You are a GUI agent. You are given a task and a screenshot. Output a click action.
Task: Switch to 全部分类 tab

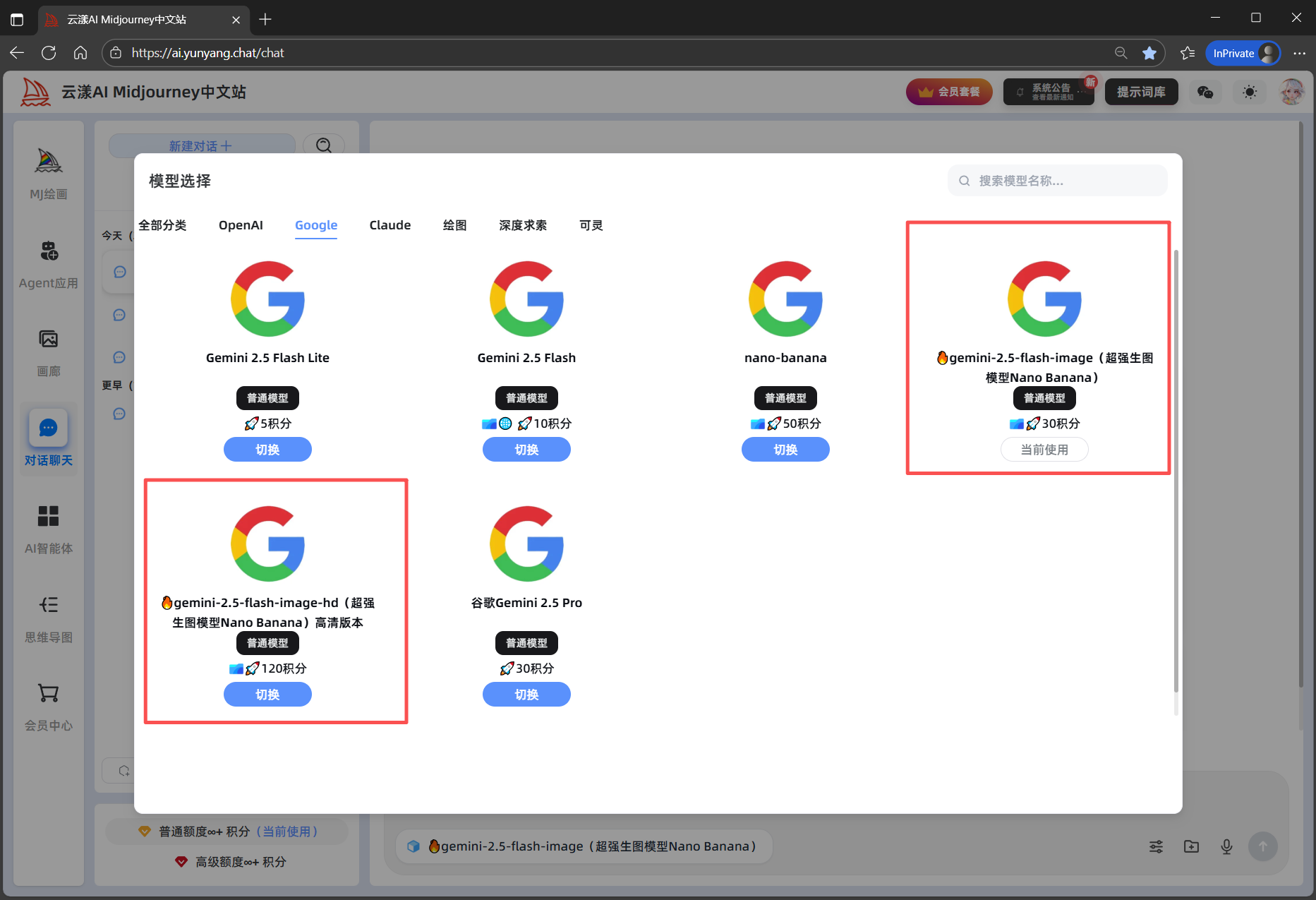click(x=162, y=225)
